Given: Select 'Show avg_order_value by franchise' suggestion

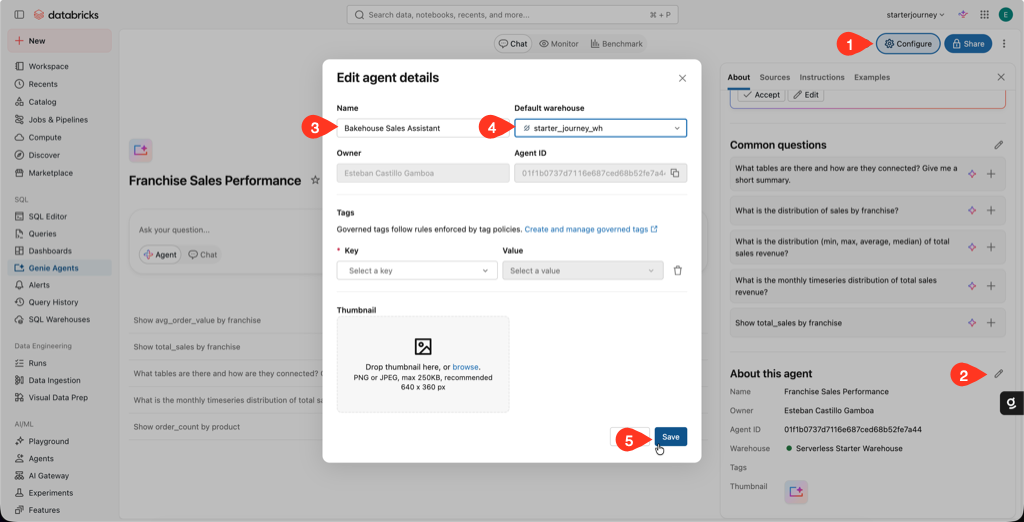Looking at the screenshot, I should click(x=197, y=321).
